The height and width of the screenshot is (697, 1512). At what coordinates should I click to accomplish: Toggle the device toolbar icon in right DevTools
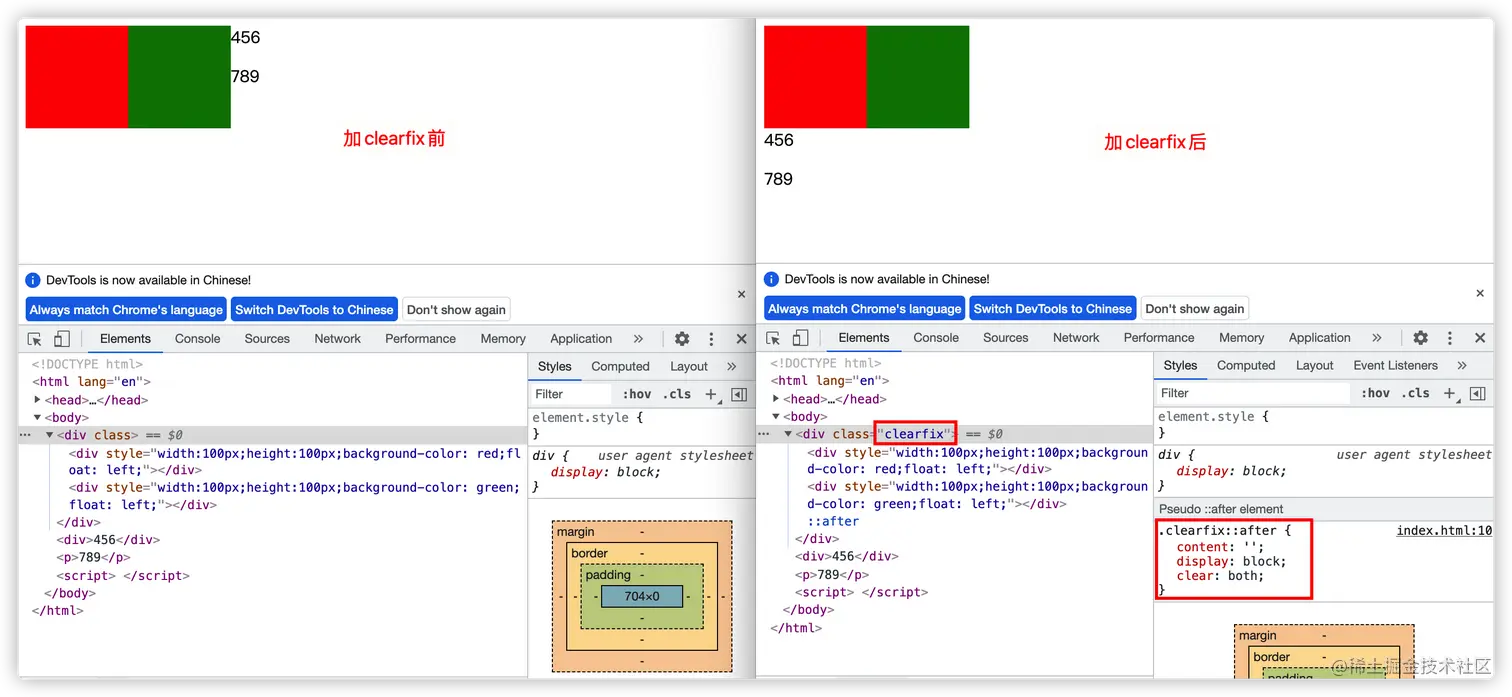pyautogui.click(x=800, y=338)
